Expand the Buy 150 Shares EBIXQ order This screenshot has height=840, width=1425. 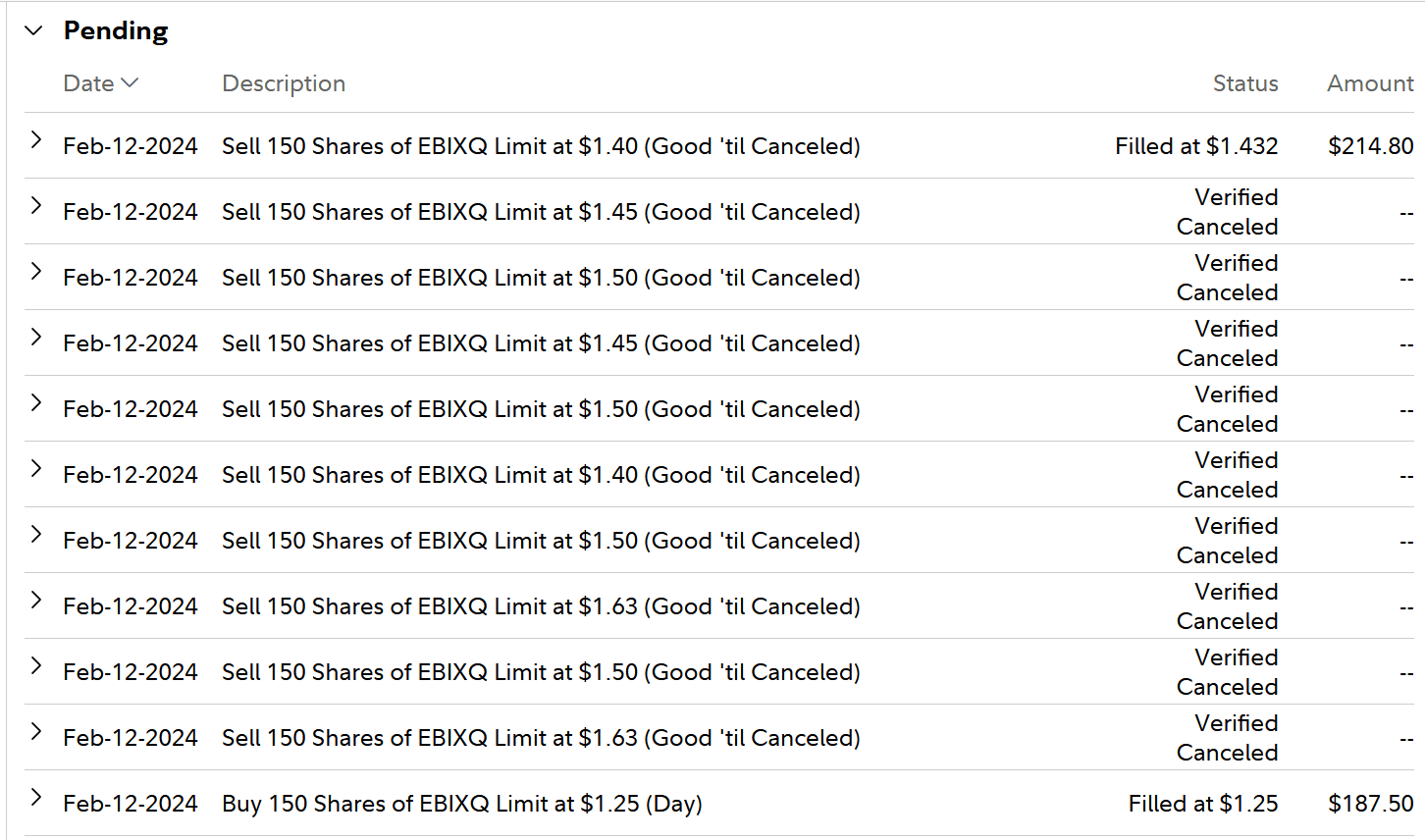coord(36,798)
